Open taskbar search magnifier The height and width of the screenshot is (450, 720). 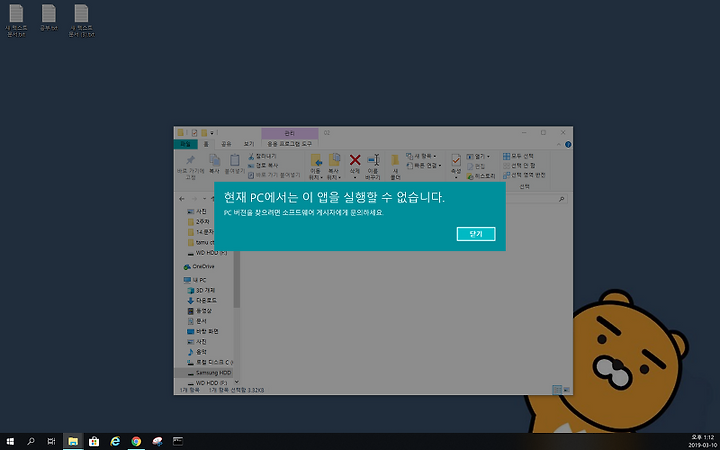(x=31, y=441)
